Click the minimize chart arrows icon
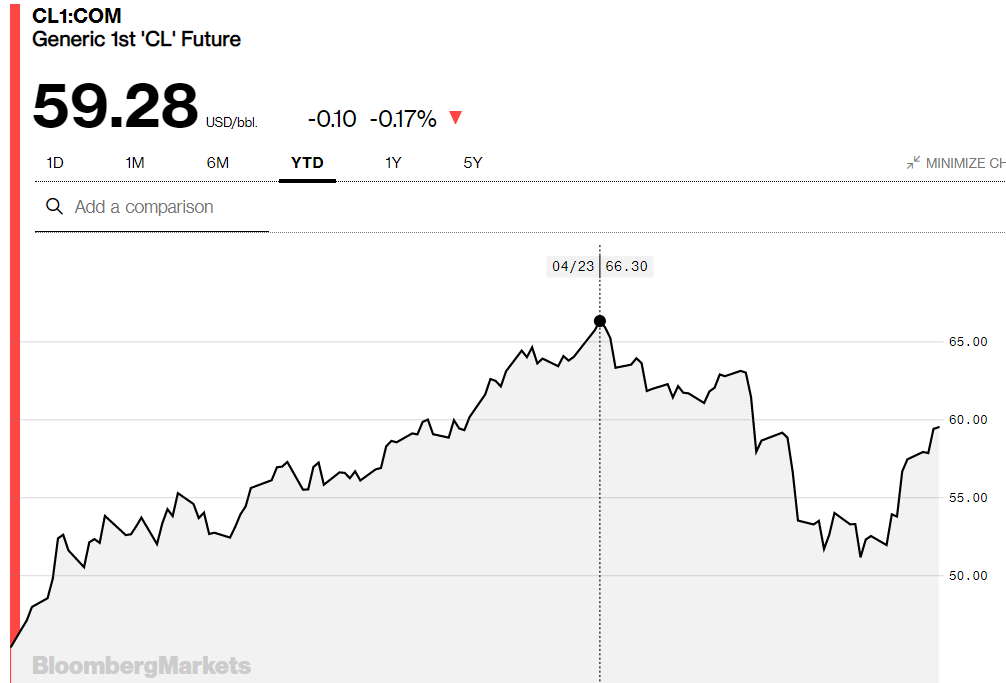This screenshot has width=1006, height=683. tap(913, 163)
